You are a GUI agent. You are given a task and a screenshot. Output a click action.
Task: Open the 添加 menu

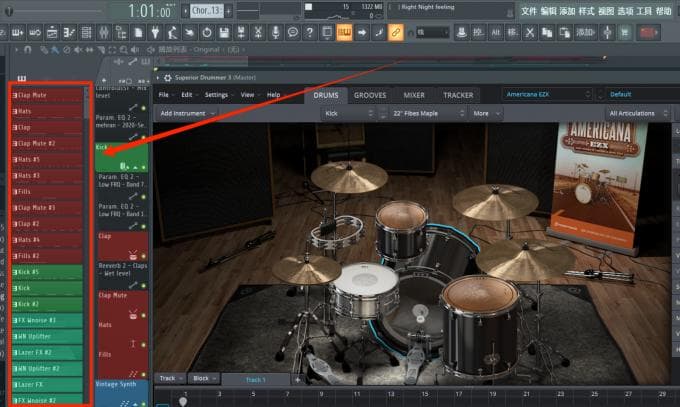567,11
